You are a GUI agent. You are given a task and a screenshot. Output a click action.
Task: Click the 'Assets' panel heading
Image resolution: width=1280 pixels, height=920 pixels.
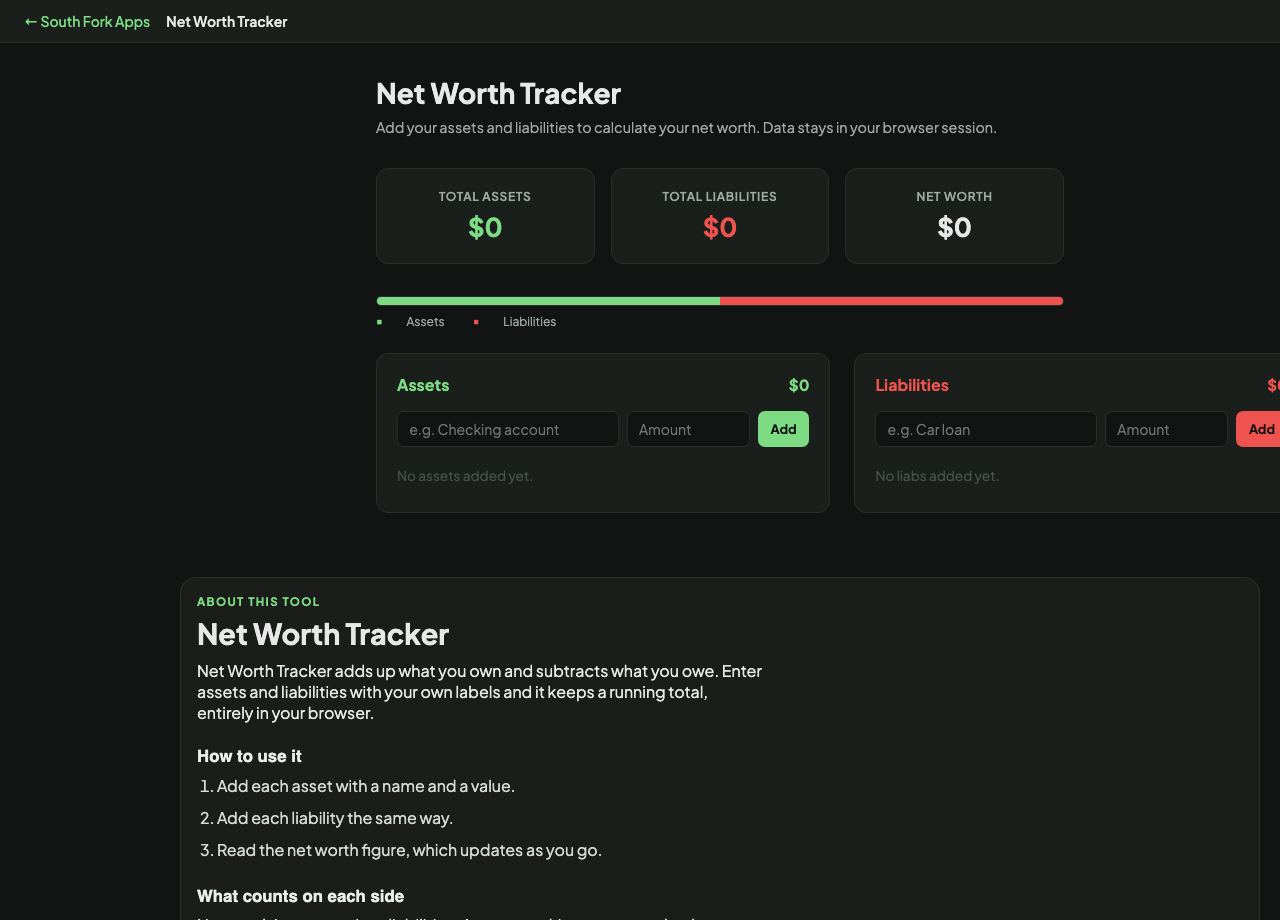click(423, 385)
